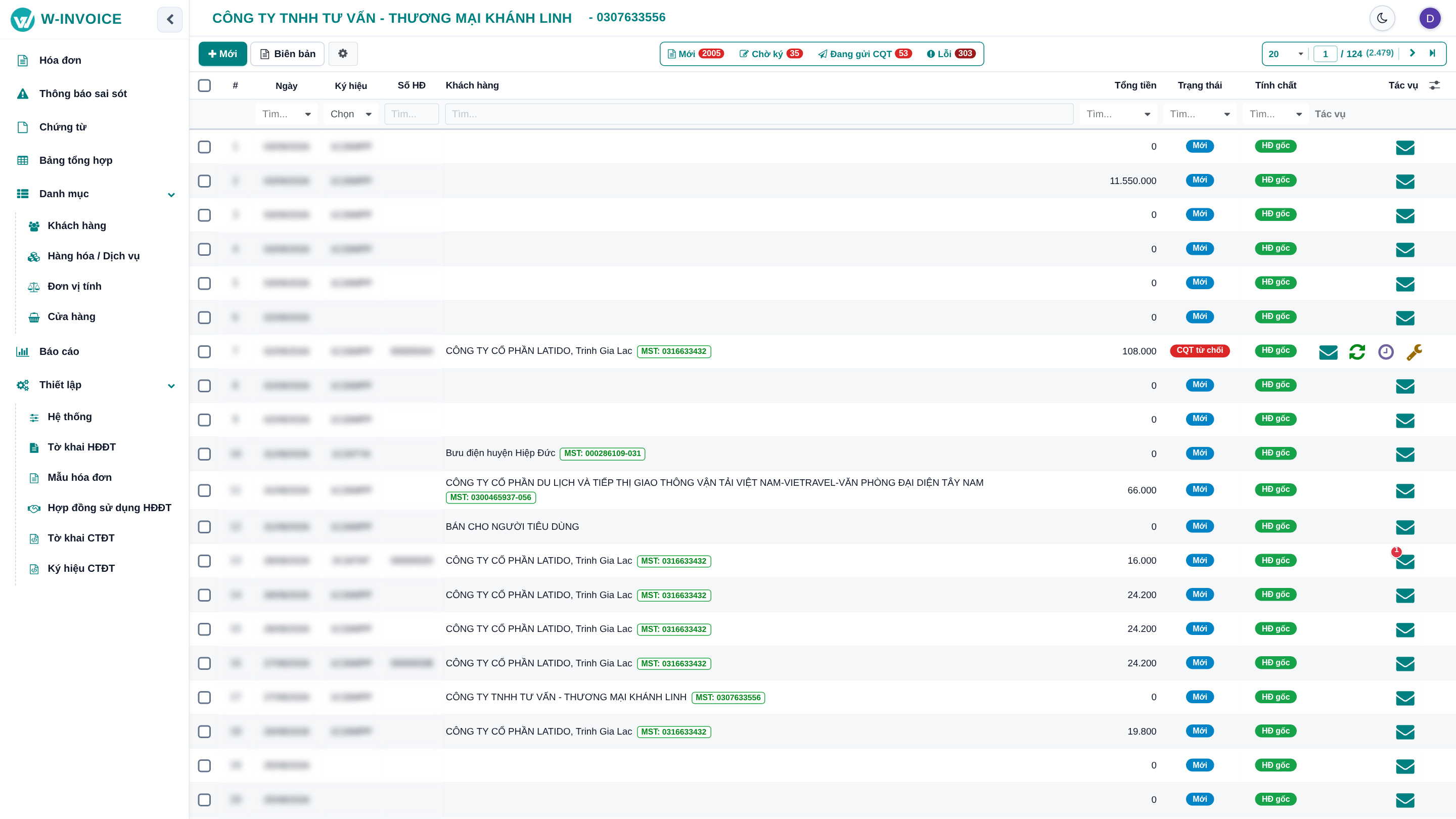Click the current page number field

click(x=1325, y=54)
